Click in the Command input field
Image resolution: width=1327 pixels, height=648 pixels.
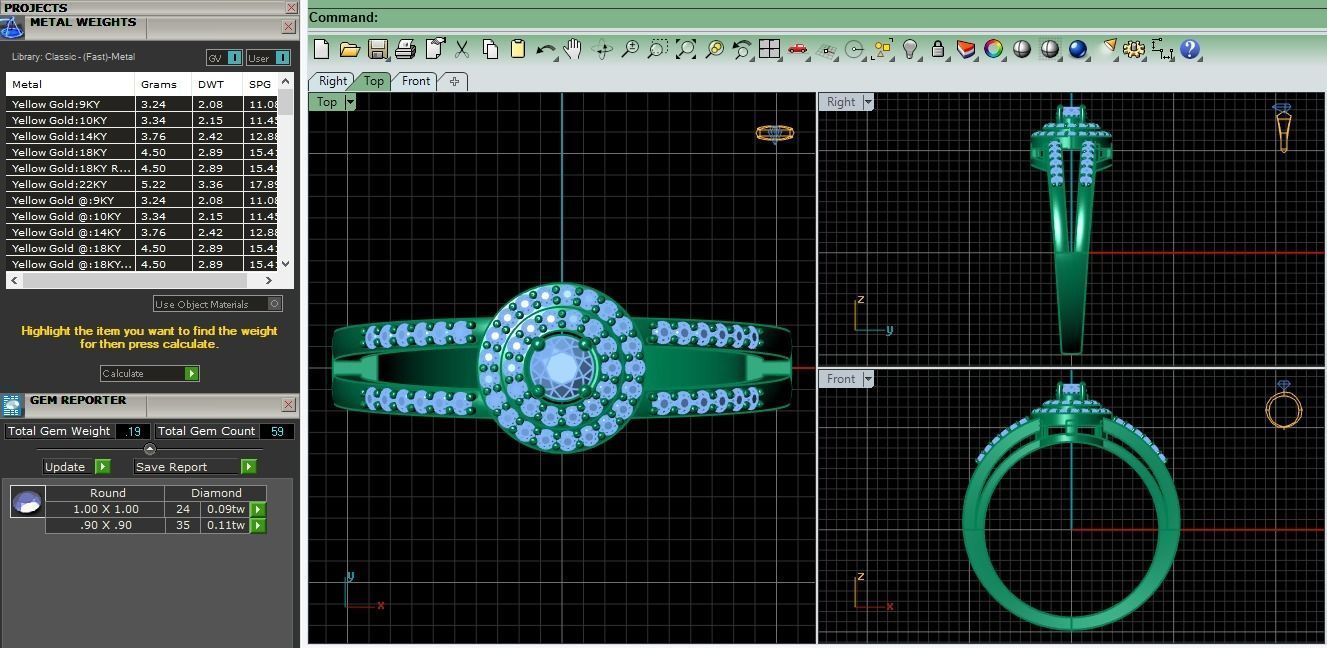(x=852, y=17)
